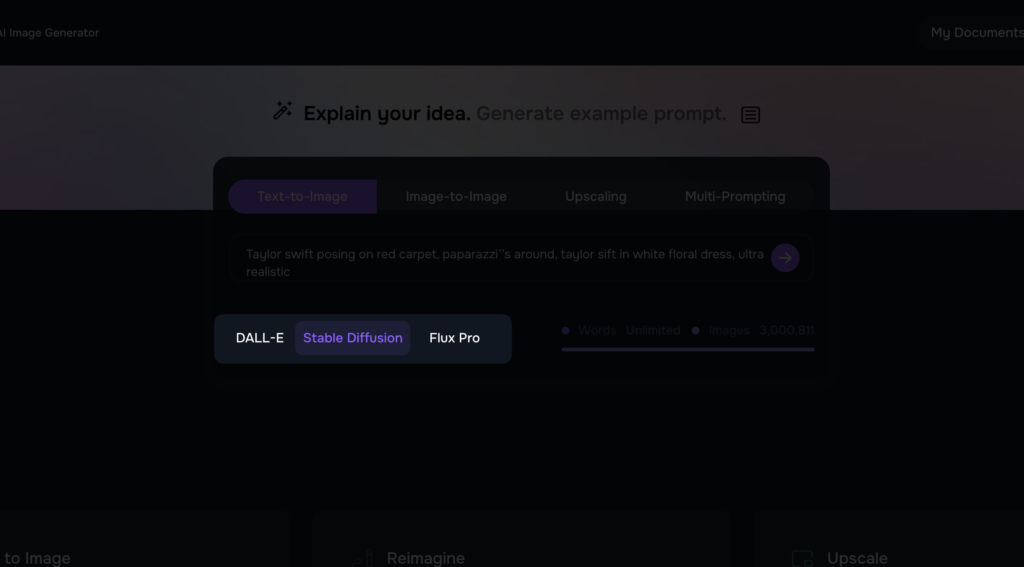Open My Documents

coord(975,33)
